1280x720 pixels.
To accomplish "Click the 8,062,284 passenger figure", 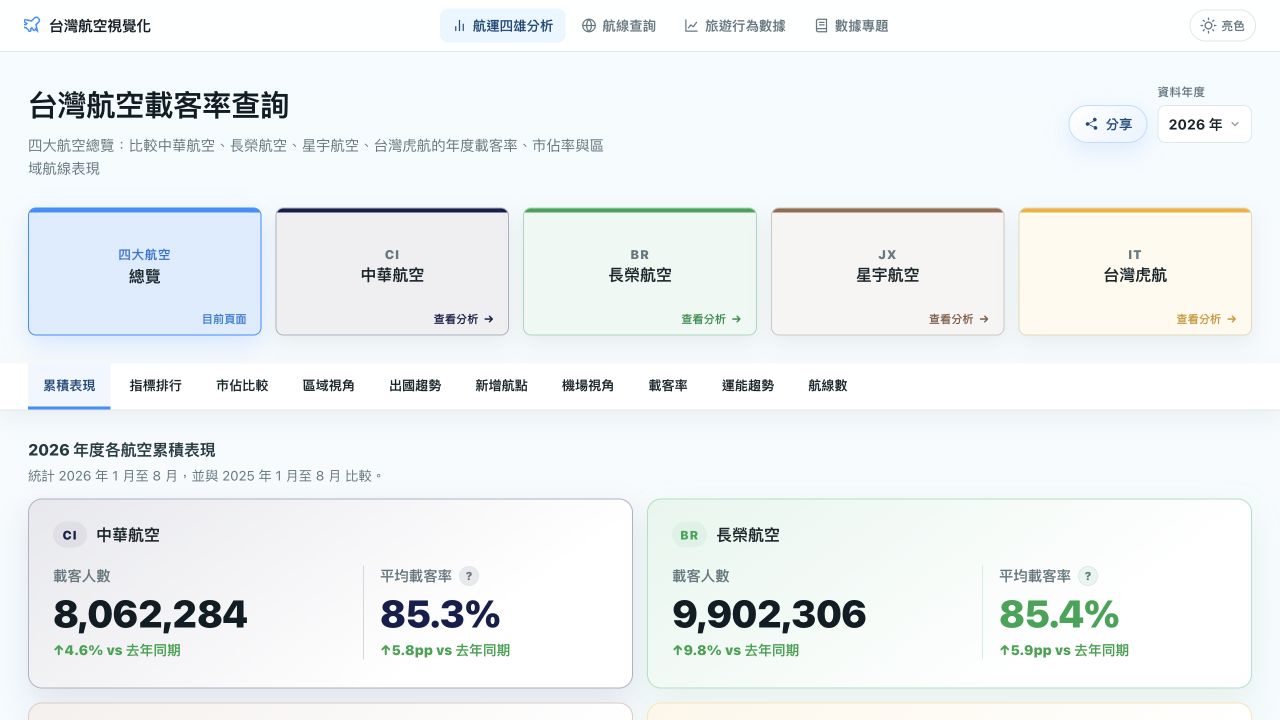I will [150, 615].
